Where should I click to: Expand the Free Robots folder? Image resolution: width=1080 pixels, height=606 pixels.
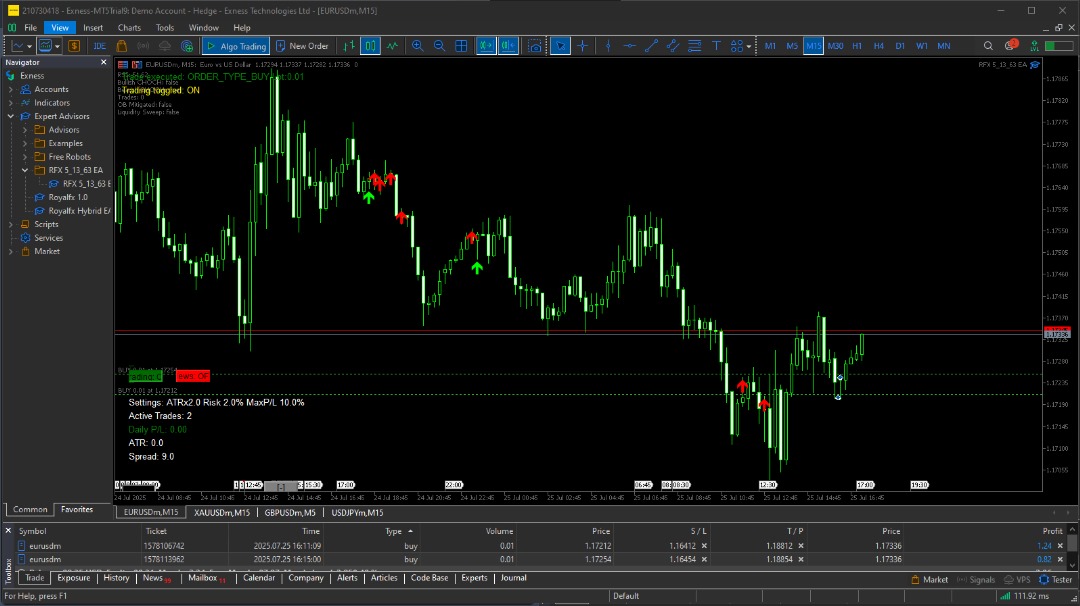[25, 157]
